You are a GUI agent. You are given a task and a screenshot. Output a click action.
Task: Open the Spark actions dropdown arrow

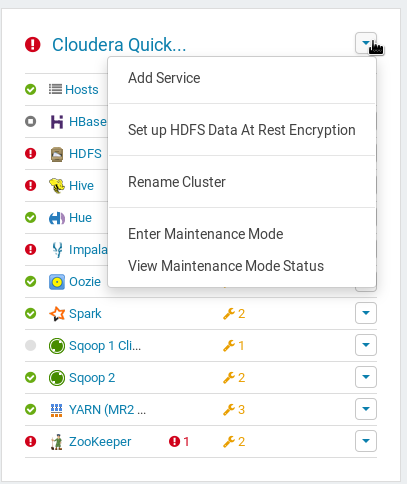click(x=366, y=313)
